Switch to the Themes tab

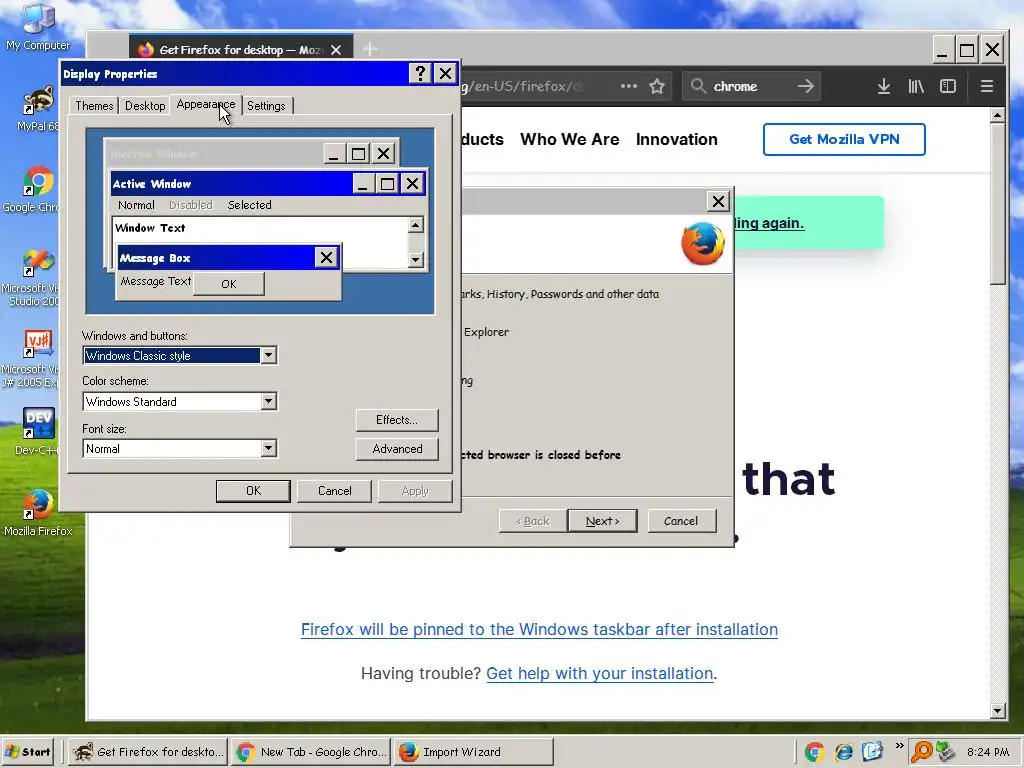94,106
